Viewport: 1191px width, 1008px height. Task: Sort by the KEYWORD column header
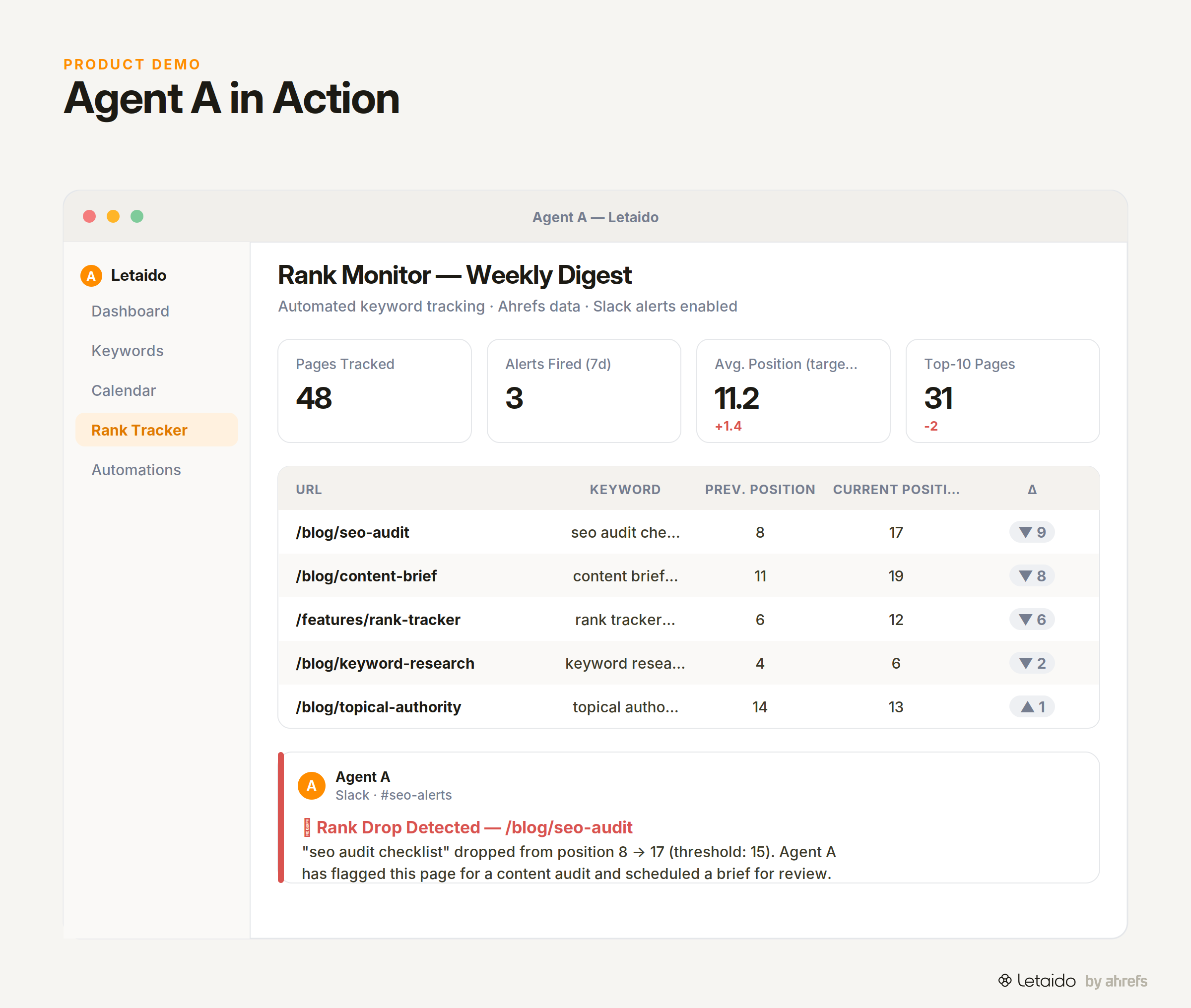point(625,490)
